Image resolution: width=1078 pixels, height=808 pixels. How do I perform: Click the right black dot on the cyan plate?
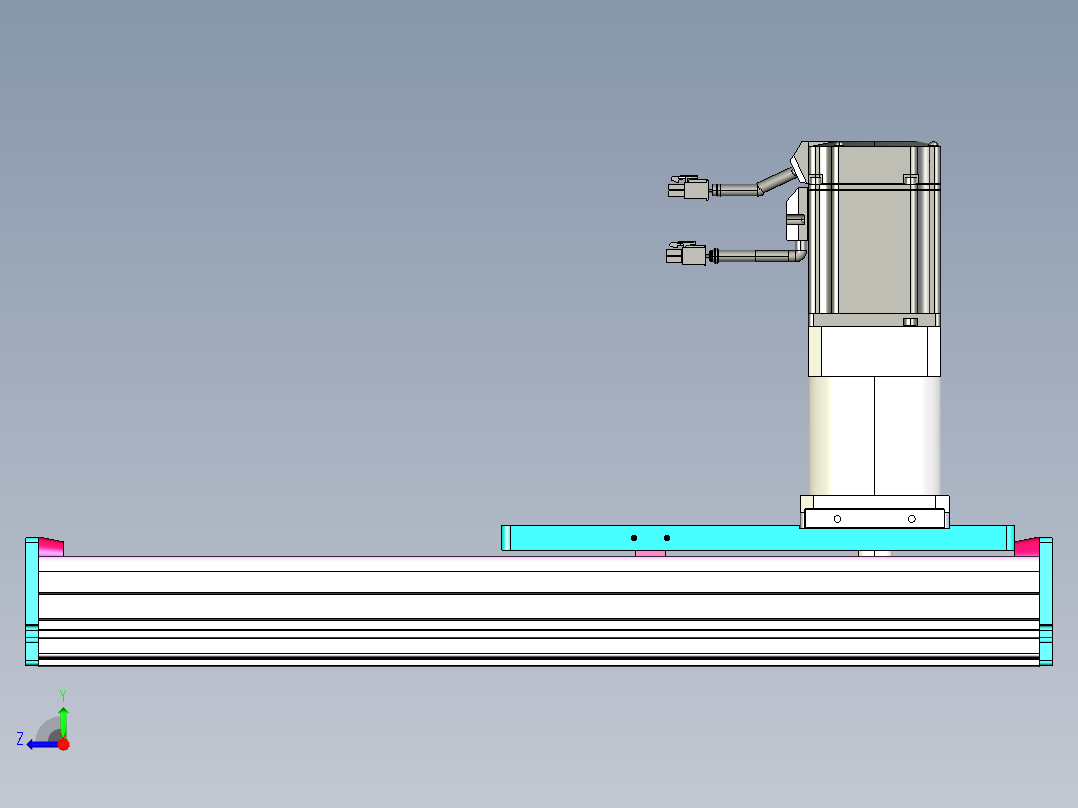667,538
